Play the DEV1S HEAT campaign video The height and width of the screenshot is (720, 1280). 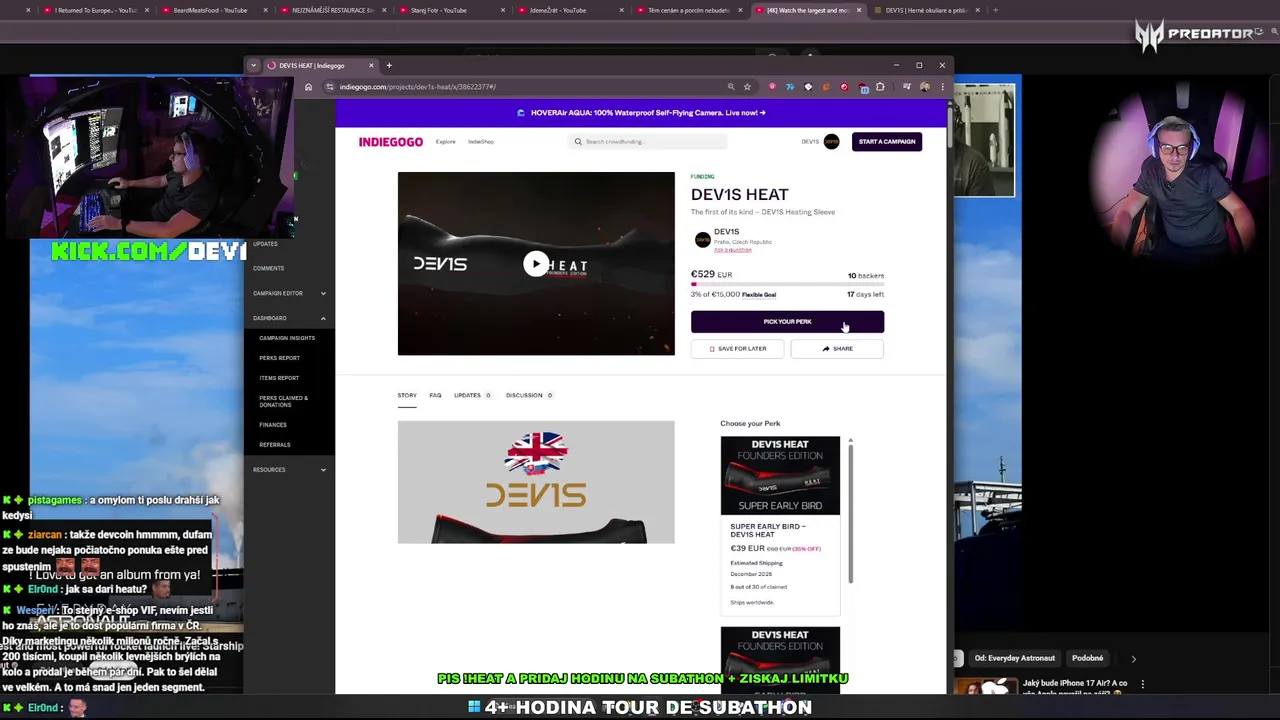point(536,264)
